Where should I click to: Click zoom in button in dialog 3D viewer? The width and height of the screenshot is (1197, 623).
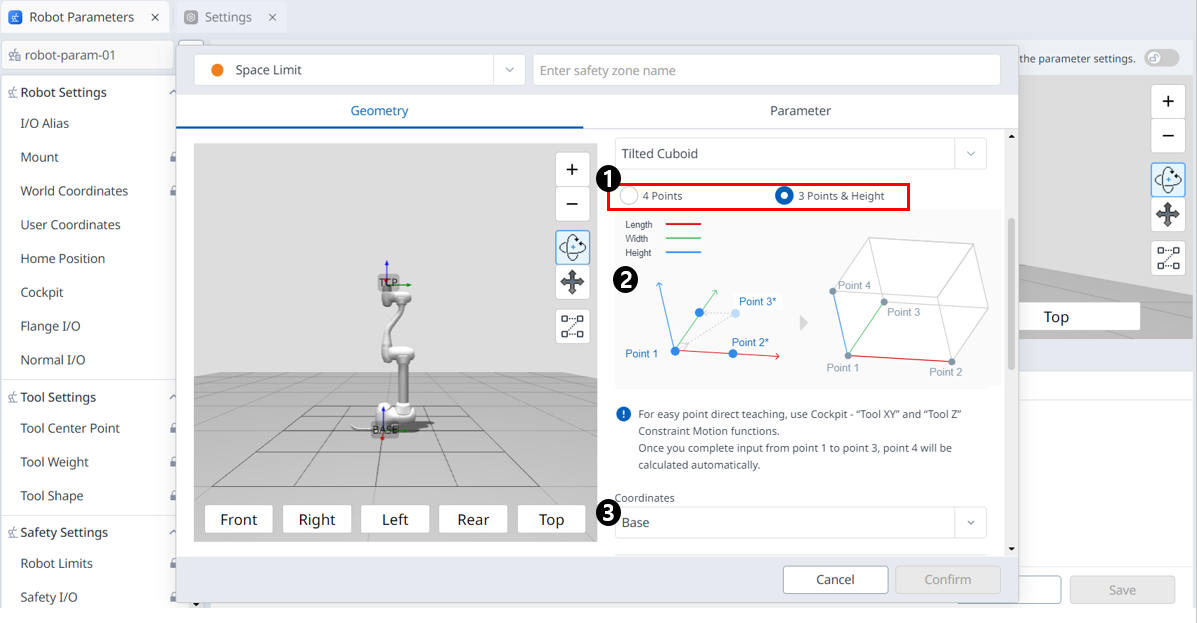click(x=572, y=170)
